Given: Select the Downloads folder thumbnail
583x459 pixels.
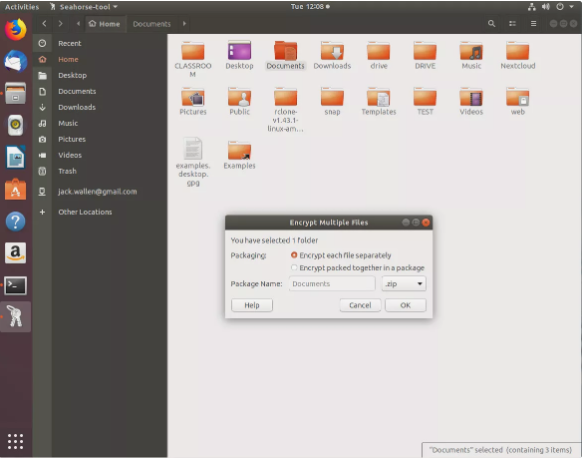Looking at the screenshot, I should (x=332, y=55).
